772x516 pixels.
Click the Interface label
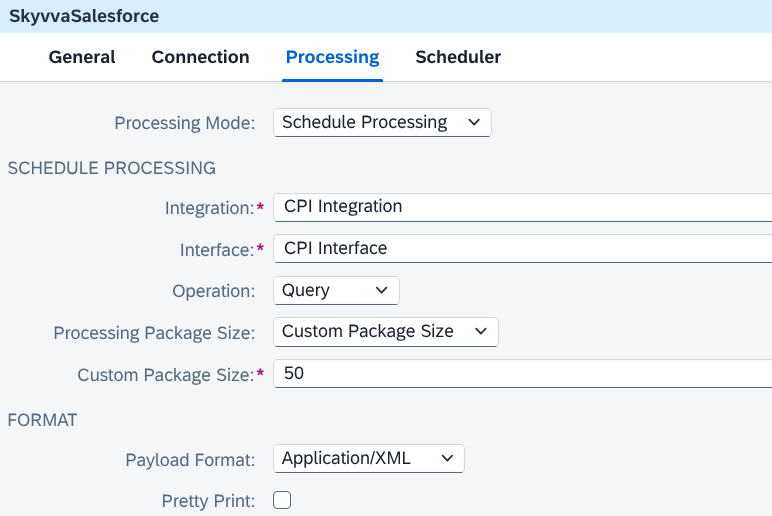point(217,250)
